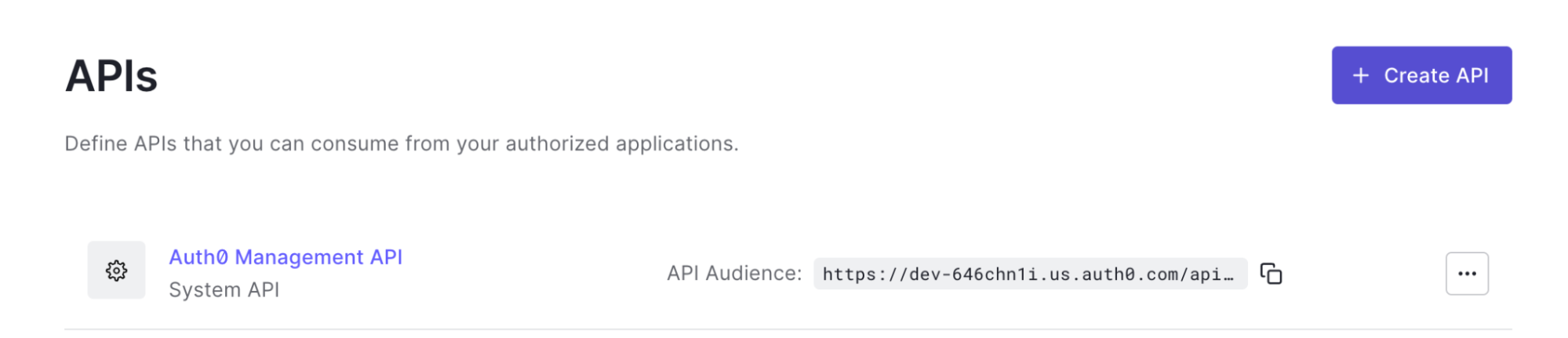Select the System API settings cog tile
This screenshot has height=338, width=1568.
pos(116,271)
